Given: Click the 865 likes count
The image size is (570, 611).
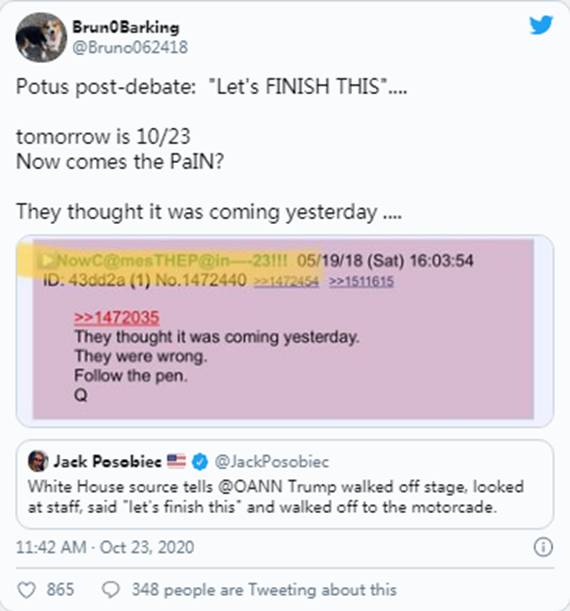Looking at the screenshot, I should (x=60, y=589).
